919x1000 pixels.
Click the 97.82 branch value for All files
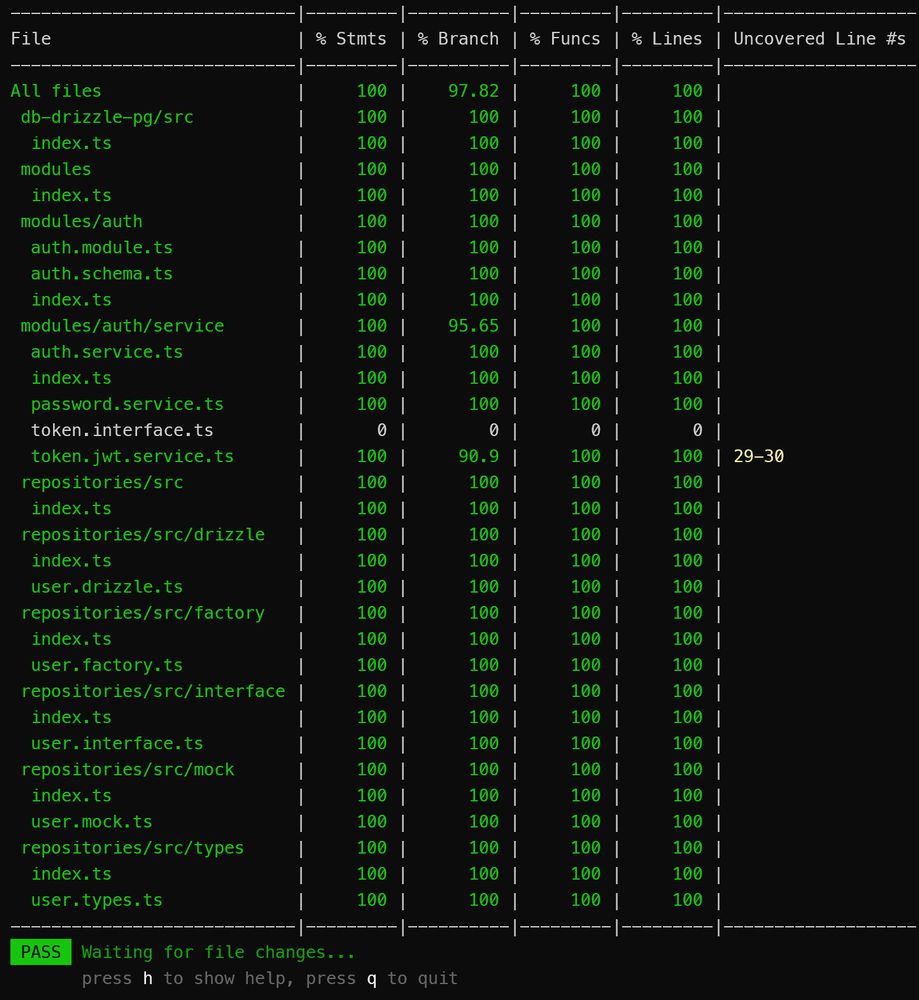pos(473,91)
